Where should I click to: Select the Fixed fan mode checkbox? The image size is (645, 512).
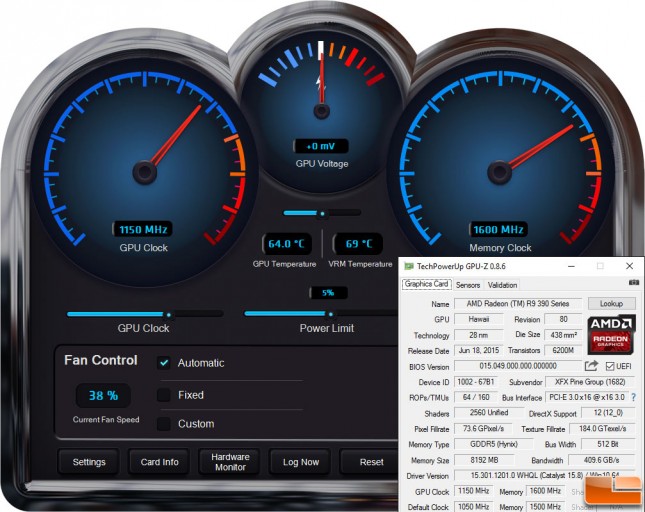(164, 395)
